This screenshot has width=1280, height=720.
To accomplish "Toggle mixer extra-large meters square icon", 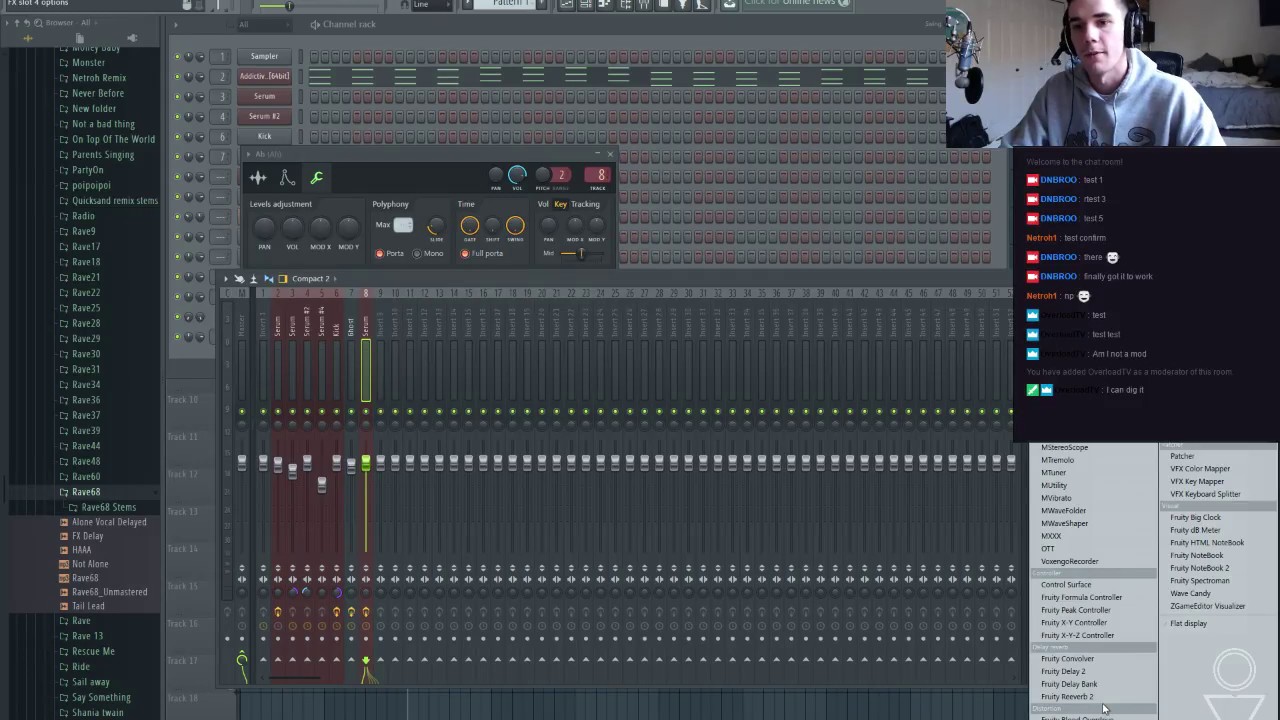I will coord(283,279).
